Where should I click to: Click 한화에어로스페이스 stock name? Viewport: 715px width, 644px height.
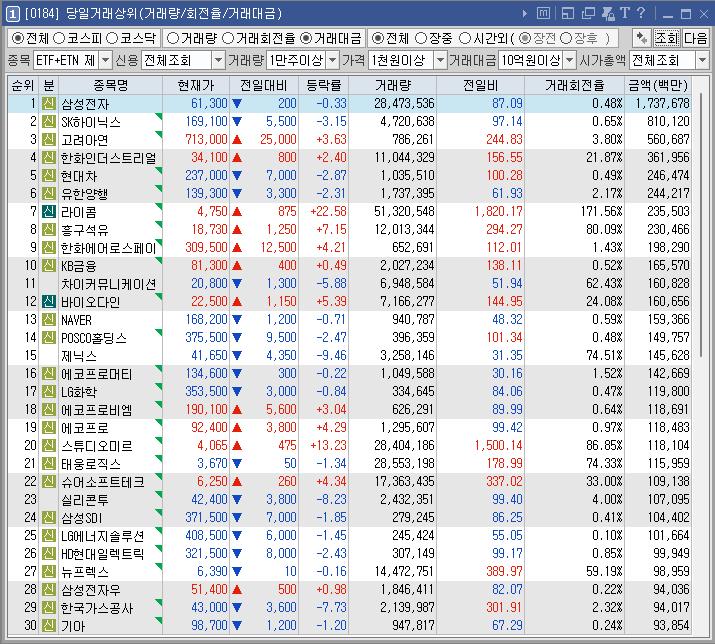109,248
